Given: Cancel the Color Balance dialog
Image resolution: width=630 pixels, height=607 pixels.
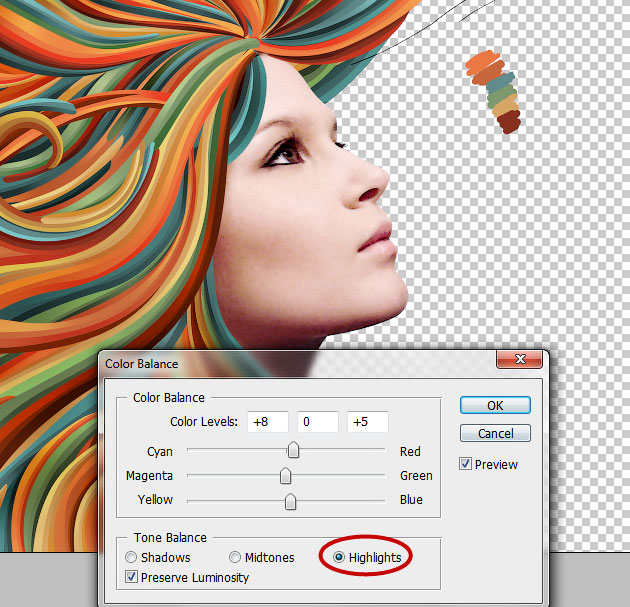Looking at the screenshot, I should coord(495,433).
